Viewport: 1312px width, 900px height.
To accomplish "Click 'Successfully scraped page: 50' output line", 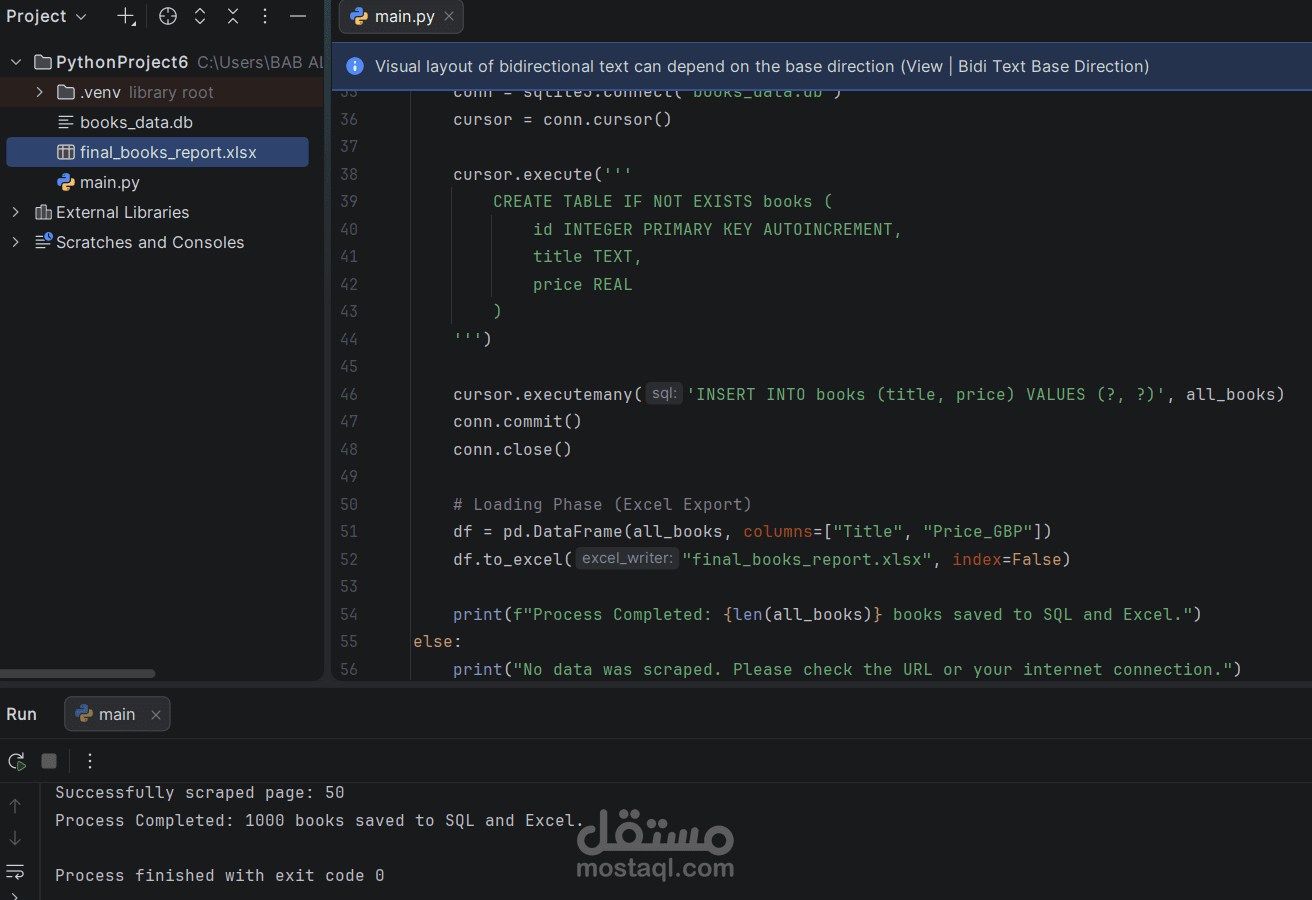I will tap(200, 792).
